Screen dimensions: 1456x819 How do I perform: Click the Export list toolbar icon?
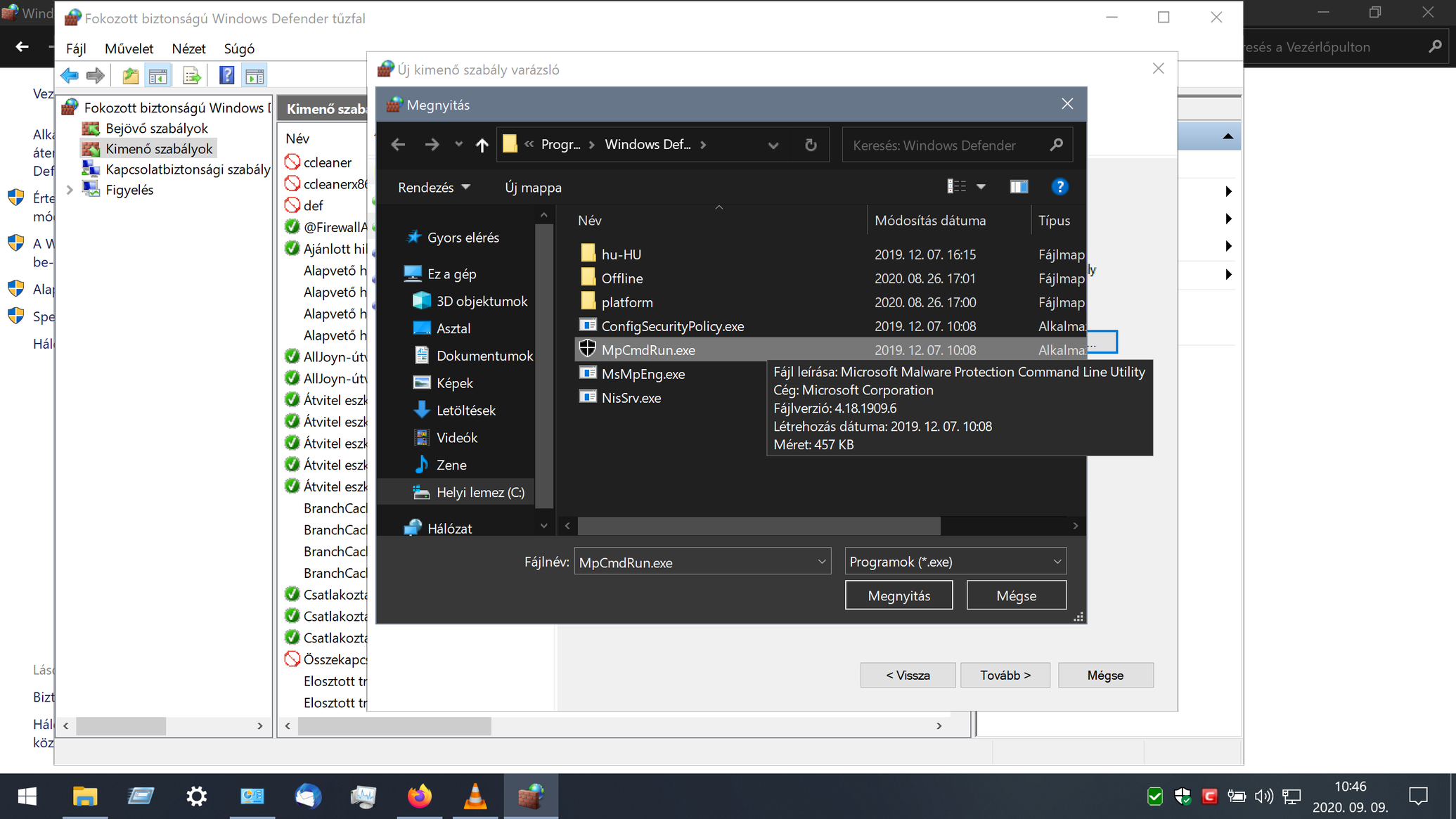[191, 76]
